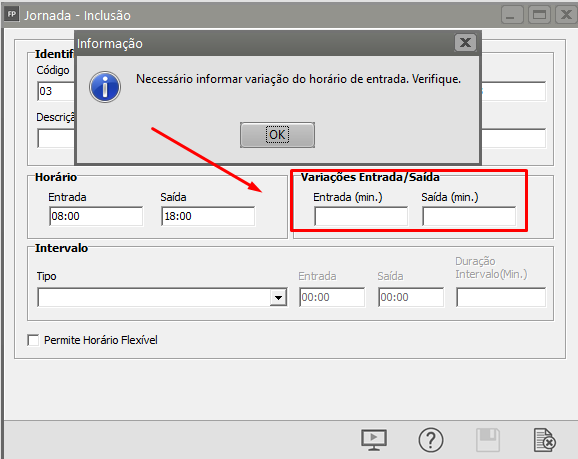The width and height of the screenshot is (578, 459).
Task: Enable Permite Horário Flexível checkbox
Action: tap(33, 340)
